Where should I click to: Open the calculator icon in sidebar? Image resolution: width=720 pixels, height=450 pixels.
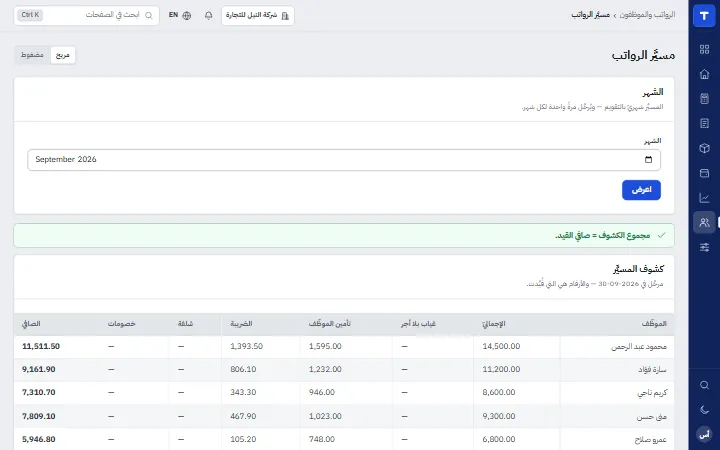pyautogui.click(x=704, y=99)
